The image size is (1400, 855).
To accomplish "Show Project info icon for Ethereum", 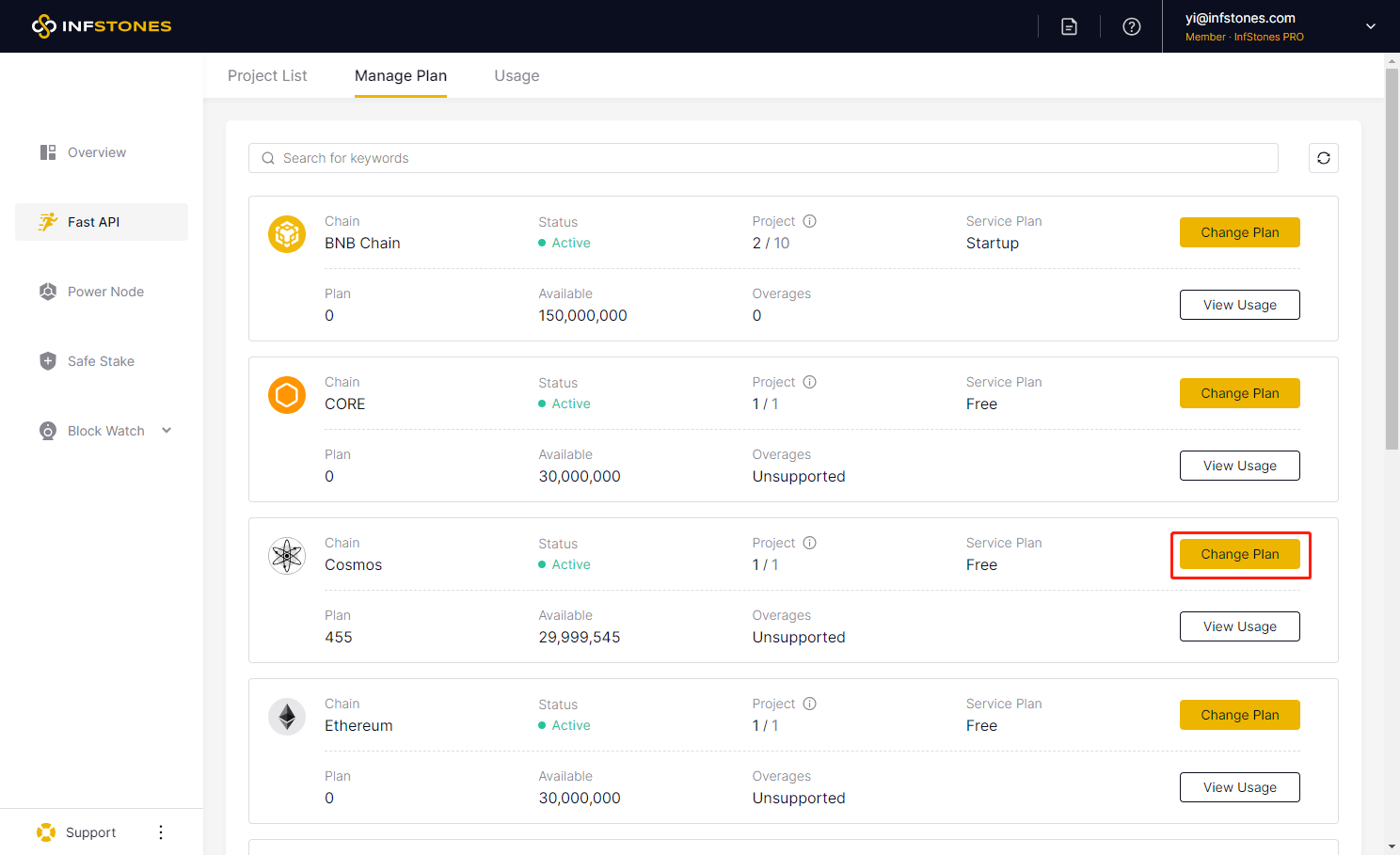I will (810, 704).
